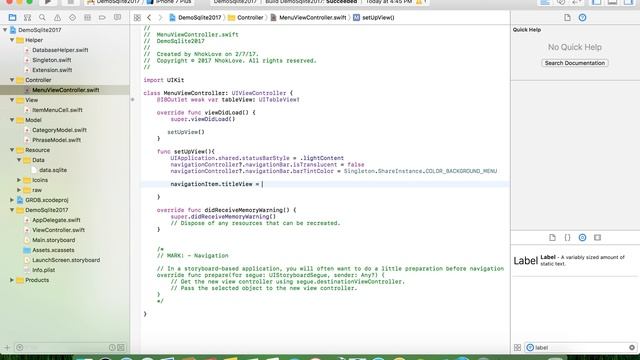Open DatabaseHelper.swift in the navigator
The height and width of the screenshot is (360, 640).
click(60, 50)
